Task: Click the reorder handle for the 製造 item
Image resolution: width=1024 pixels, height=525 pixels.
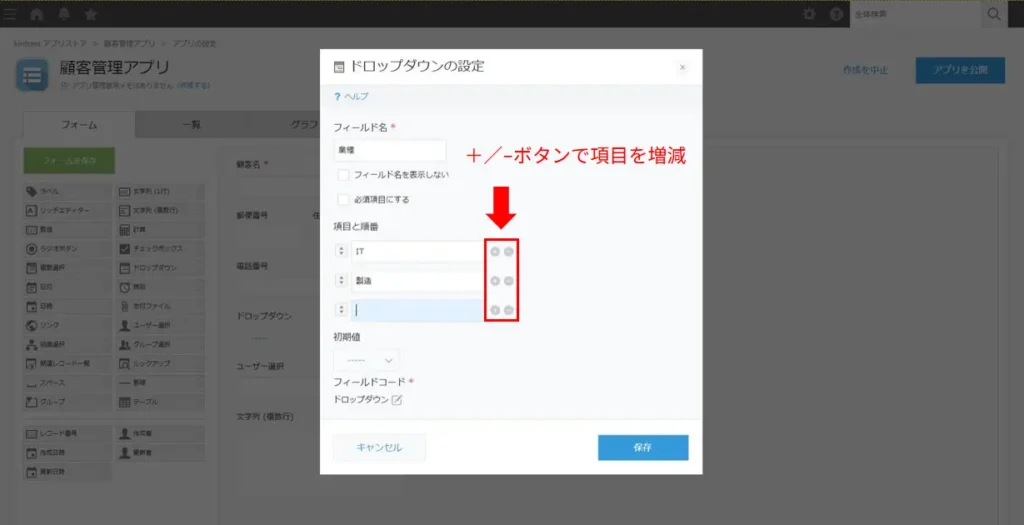Action: click(x=341, y=281)
